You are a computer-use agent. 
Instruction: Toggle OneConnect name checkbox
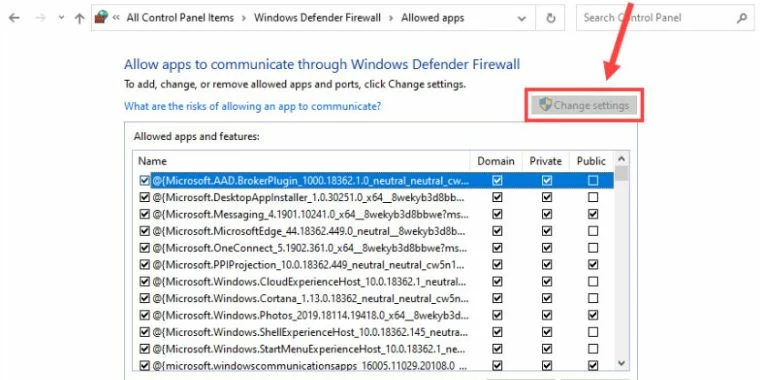(144, 248)
